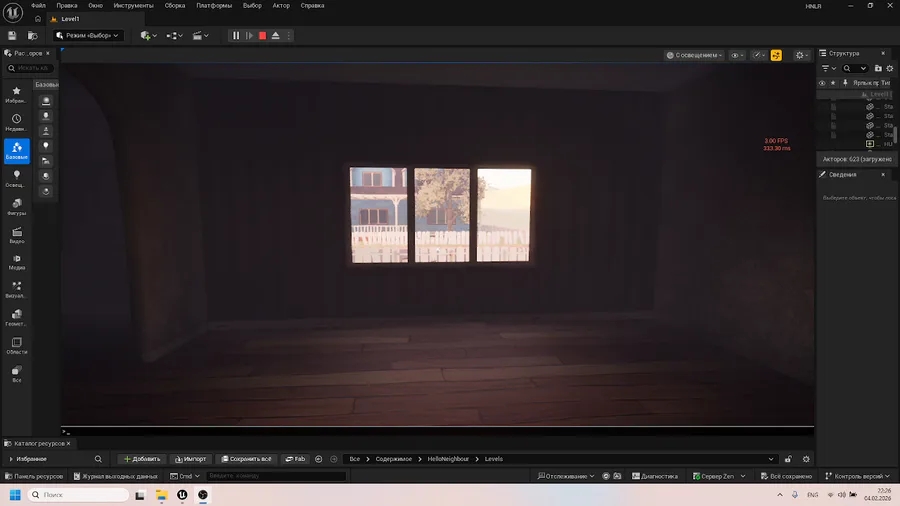Click the star column header in the outliner
Image resolution: width=900 pixels, height=506 pixels.
pos(833,83)
